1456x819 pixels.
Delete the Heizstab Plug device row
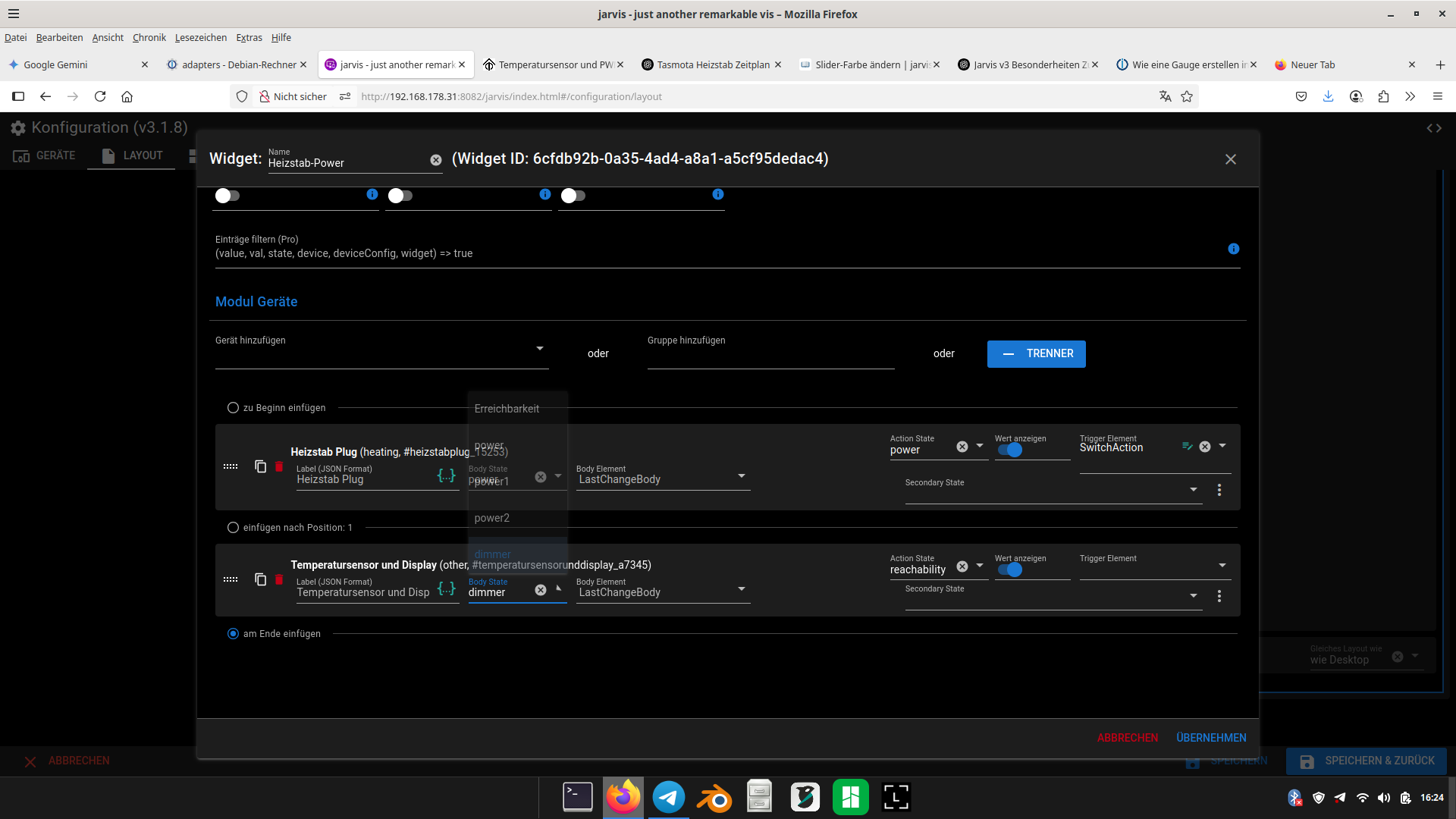pos(279,466)
